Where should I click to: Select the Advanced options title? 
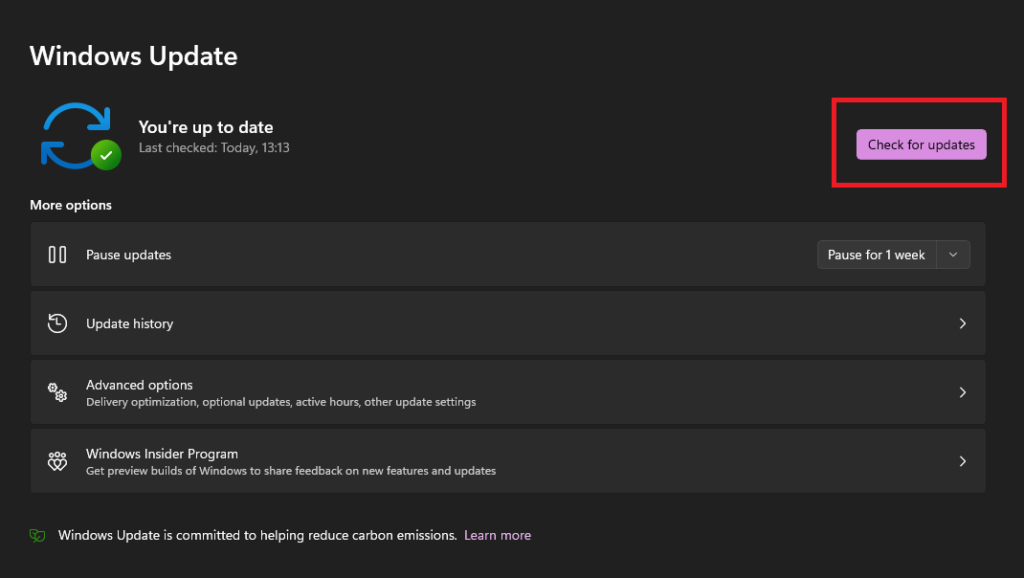point(139,385)
